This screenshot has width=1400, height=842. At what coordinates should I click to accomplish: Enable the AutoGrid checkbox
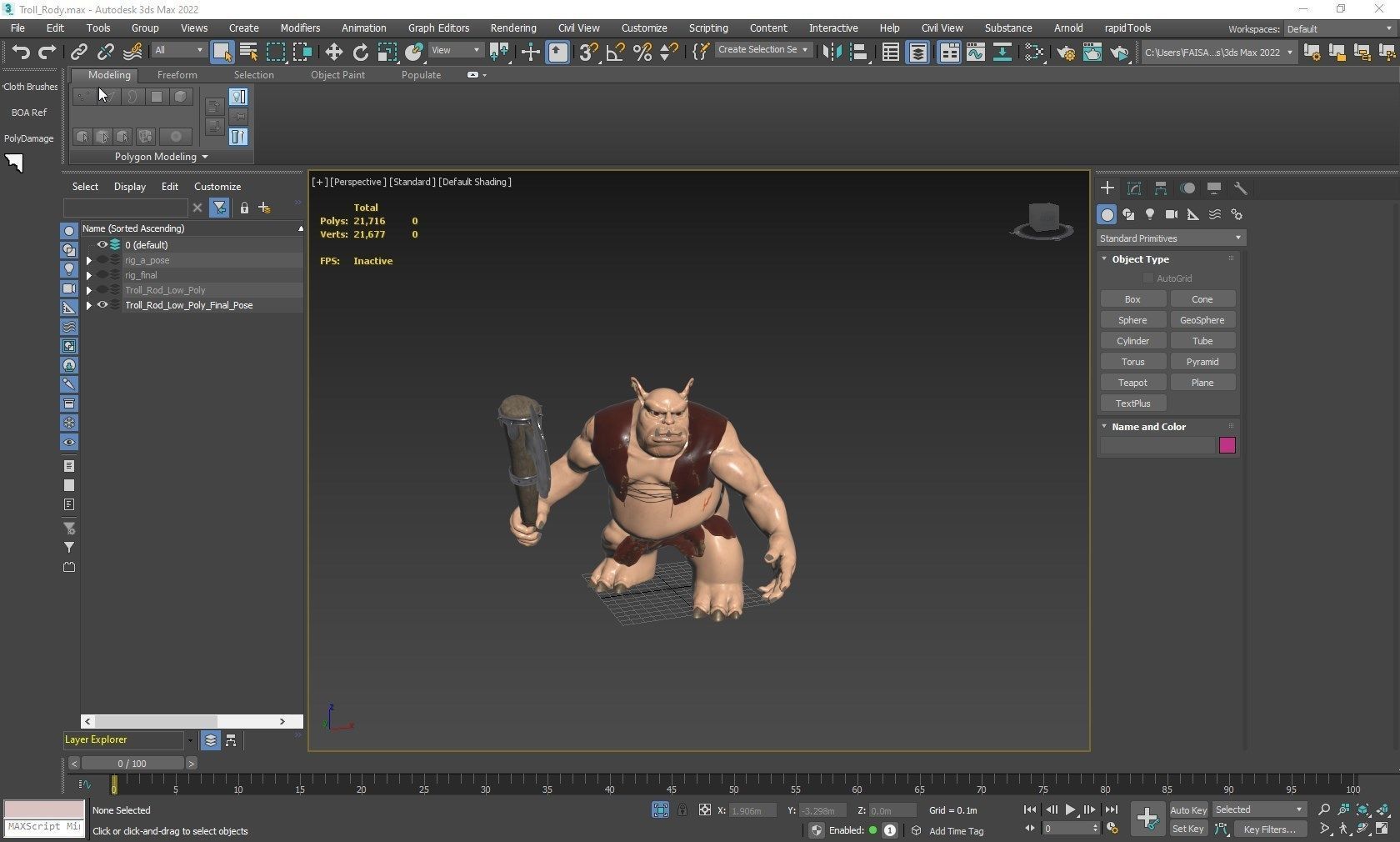pyautogui.click(x=1148, y=278)
